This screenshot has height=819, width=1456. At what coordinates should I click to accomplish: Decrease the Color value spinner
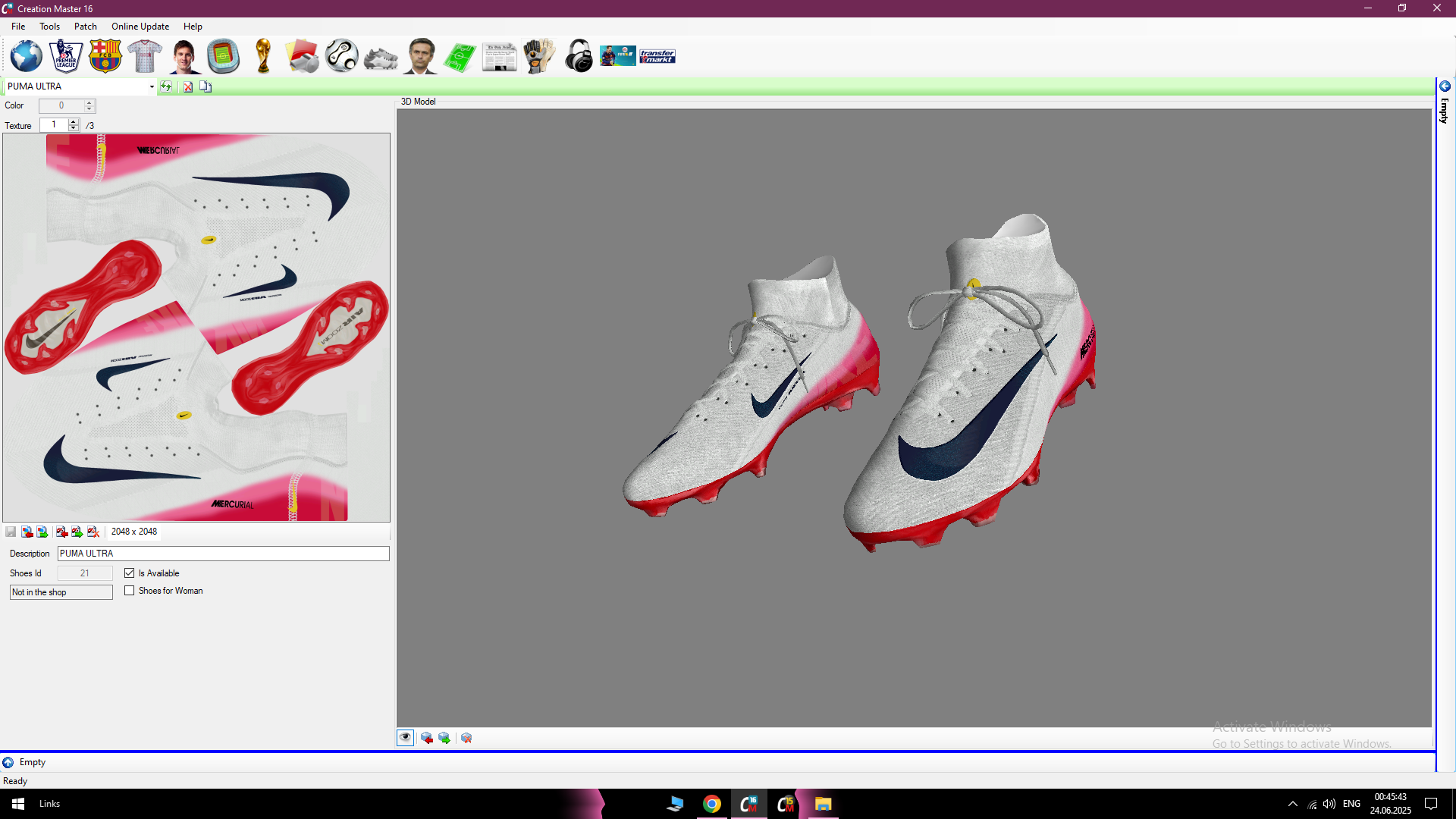[89, 109]
